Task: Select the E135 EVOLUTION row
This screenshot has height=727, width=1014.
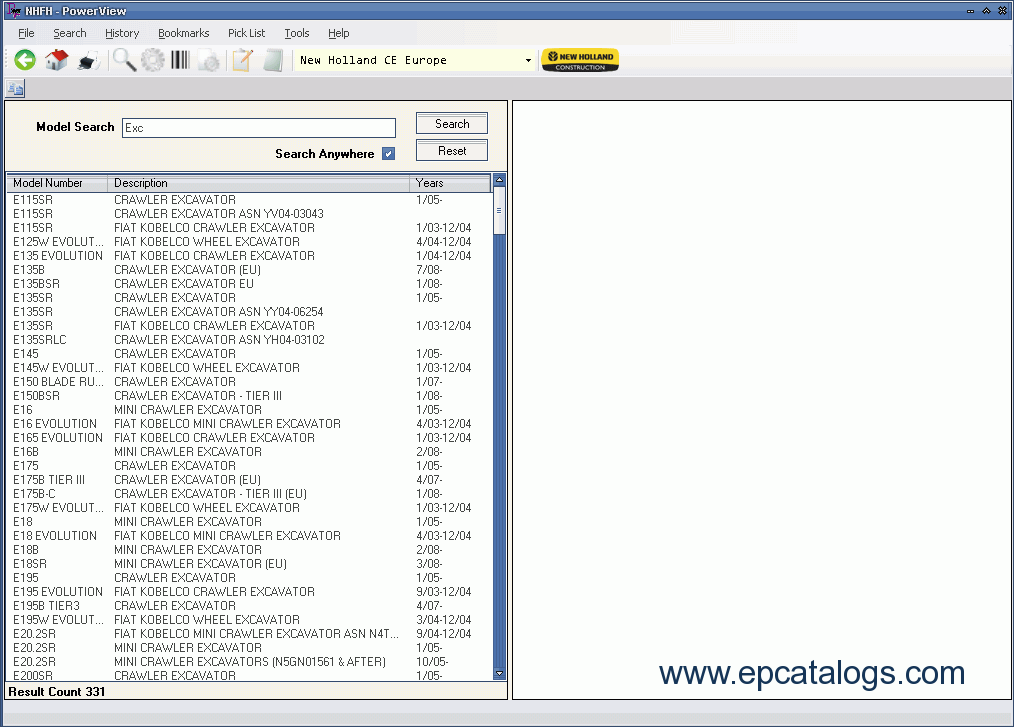Action: pos(249,255)
